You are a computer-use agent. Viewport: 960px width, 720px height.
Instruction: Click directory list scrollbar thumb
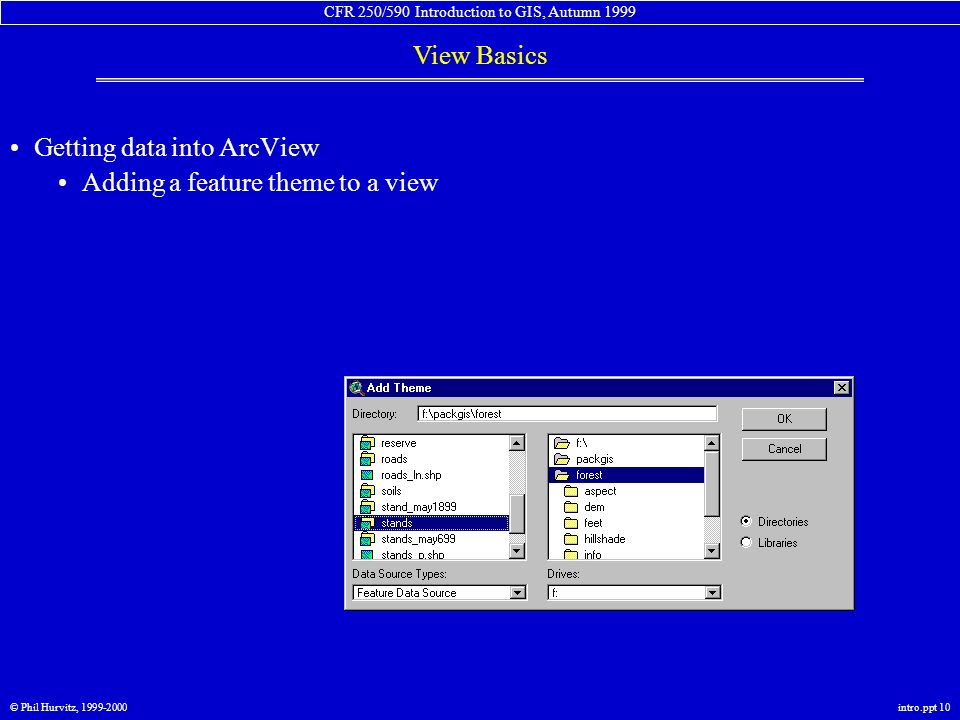tap(711, 484)
